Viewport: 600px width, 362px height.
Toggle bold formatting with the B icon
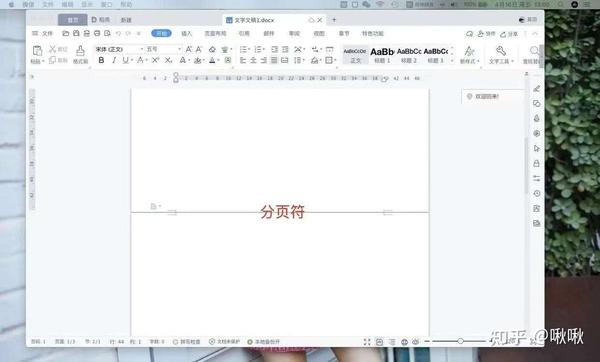click(101, 60)
